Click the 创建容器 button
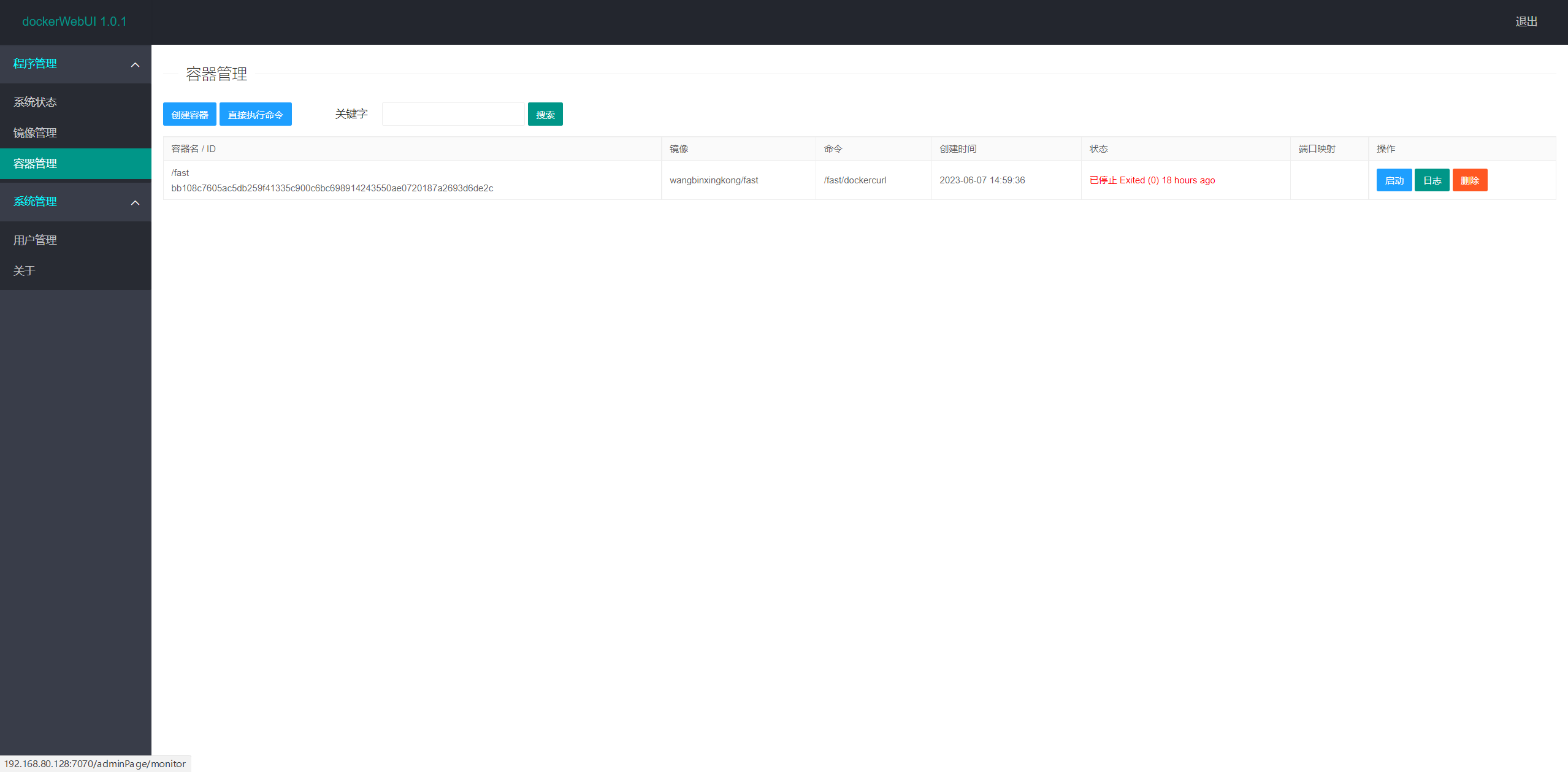 point(189,113)
